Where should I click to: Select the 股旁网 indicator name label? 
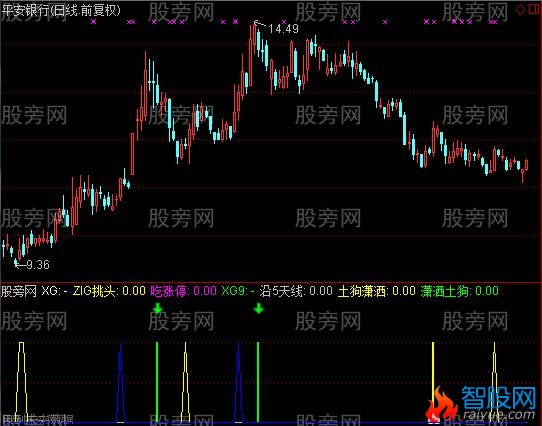pos(19,291)
